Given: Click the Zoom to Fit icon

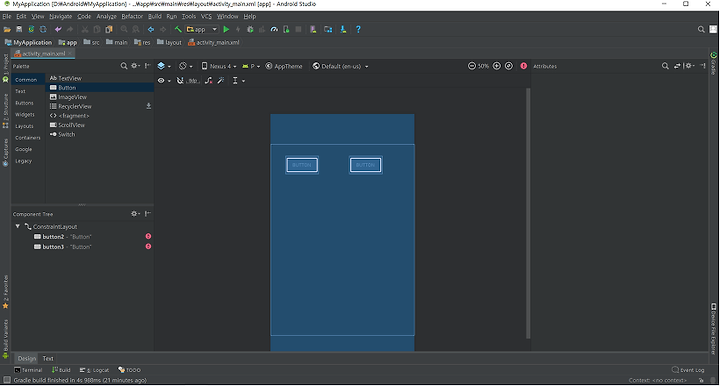Looking at the screenshot, I should click(x=509, y=66).
